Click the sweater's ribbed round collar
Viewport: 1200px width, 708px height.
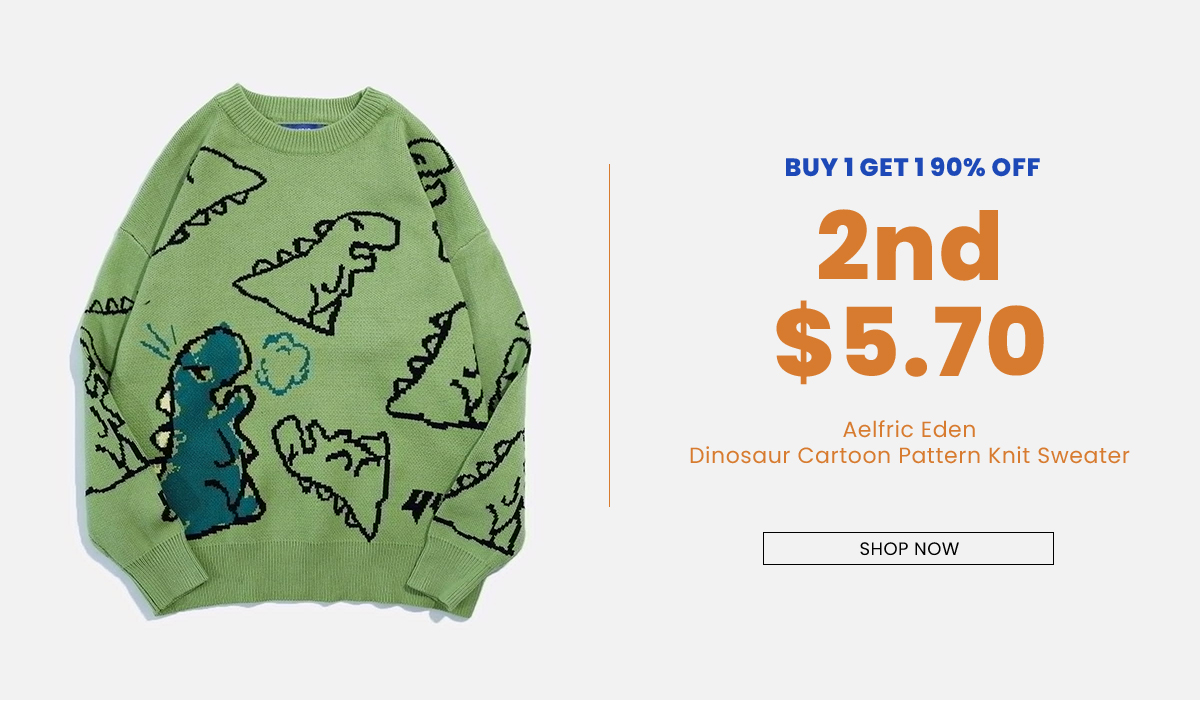pos(302,116)
